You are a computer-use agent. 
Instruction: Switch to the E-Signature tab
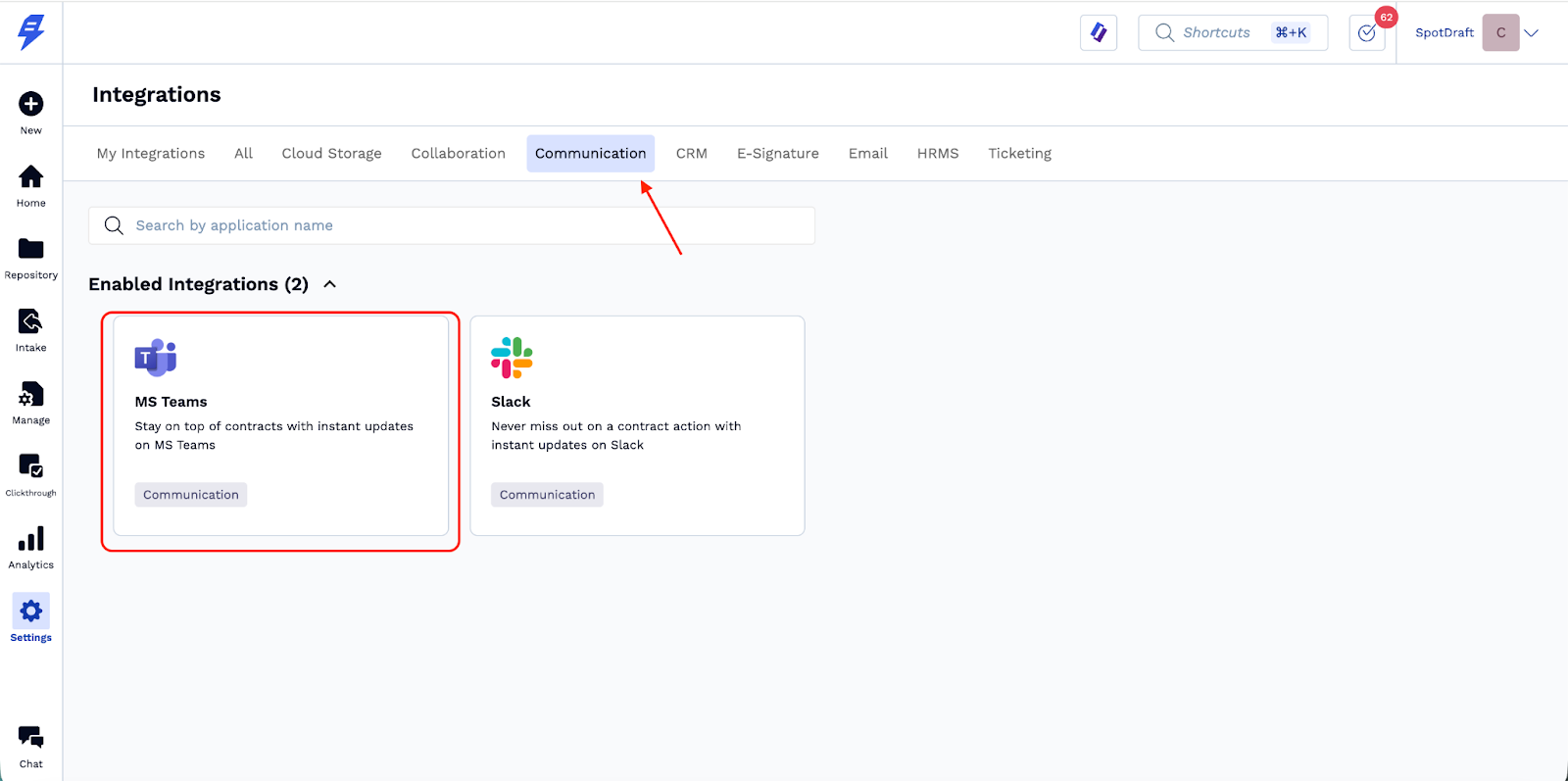pyautogui.click(x=777, y=154)
